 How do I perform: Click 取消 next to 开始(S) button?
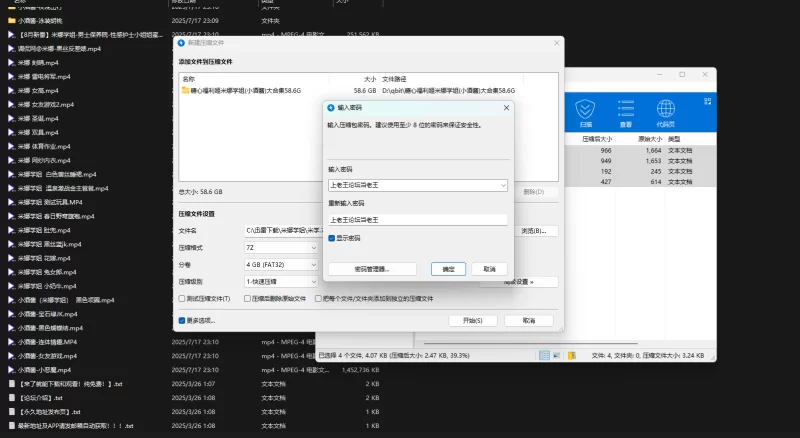pyautogui.click(x=529, y=321)
